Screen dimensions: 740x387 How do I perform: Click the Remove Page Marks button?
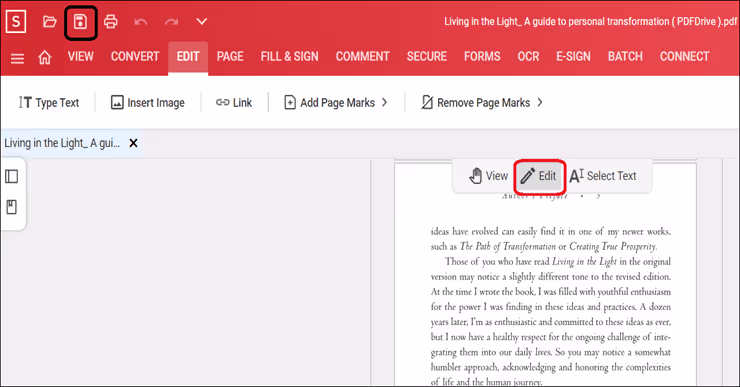point(476,102)
